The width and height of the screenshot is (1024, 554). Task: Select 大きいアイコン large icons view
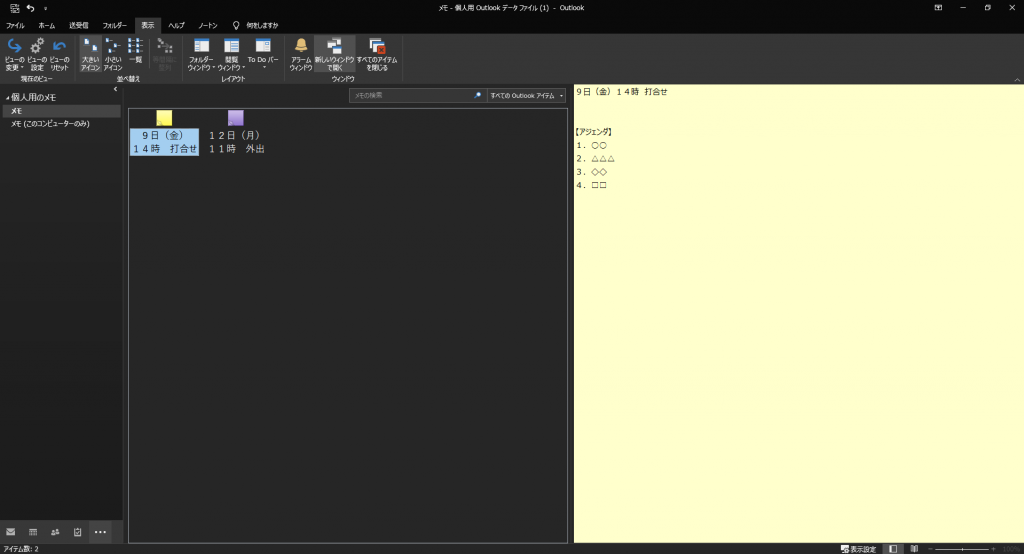click(90, 54)
